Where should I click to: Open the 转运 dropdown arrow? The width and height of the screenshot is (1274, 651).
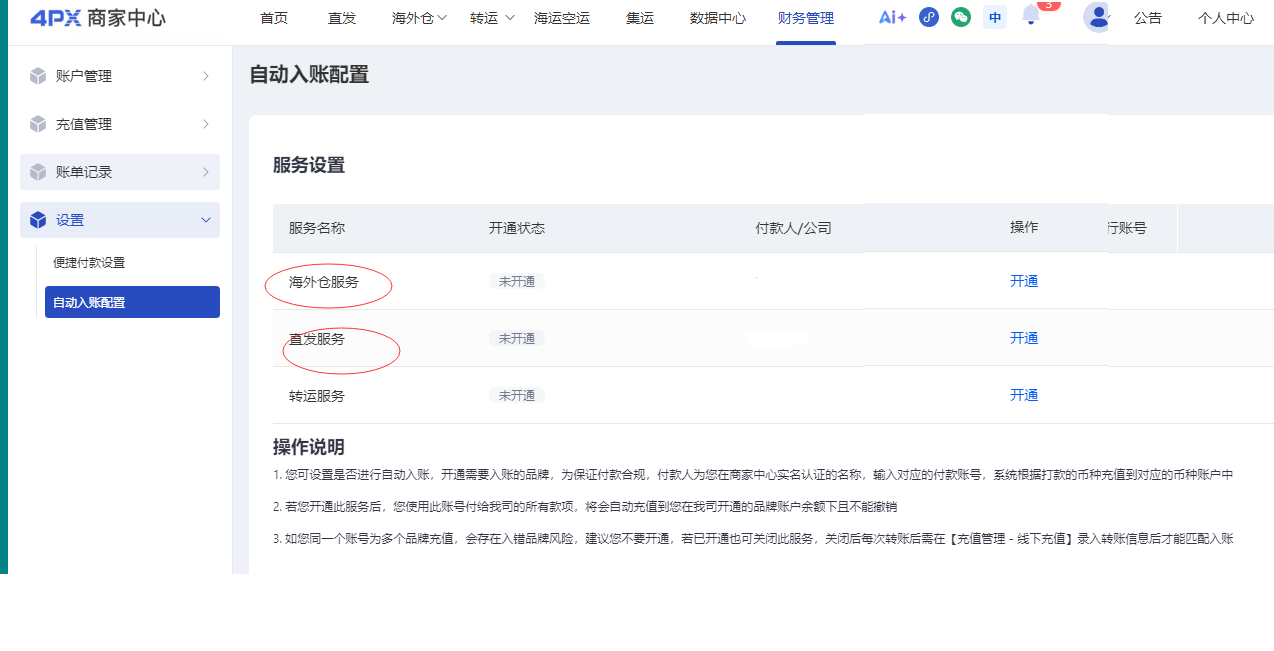[509, 18]
